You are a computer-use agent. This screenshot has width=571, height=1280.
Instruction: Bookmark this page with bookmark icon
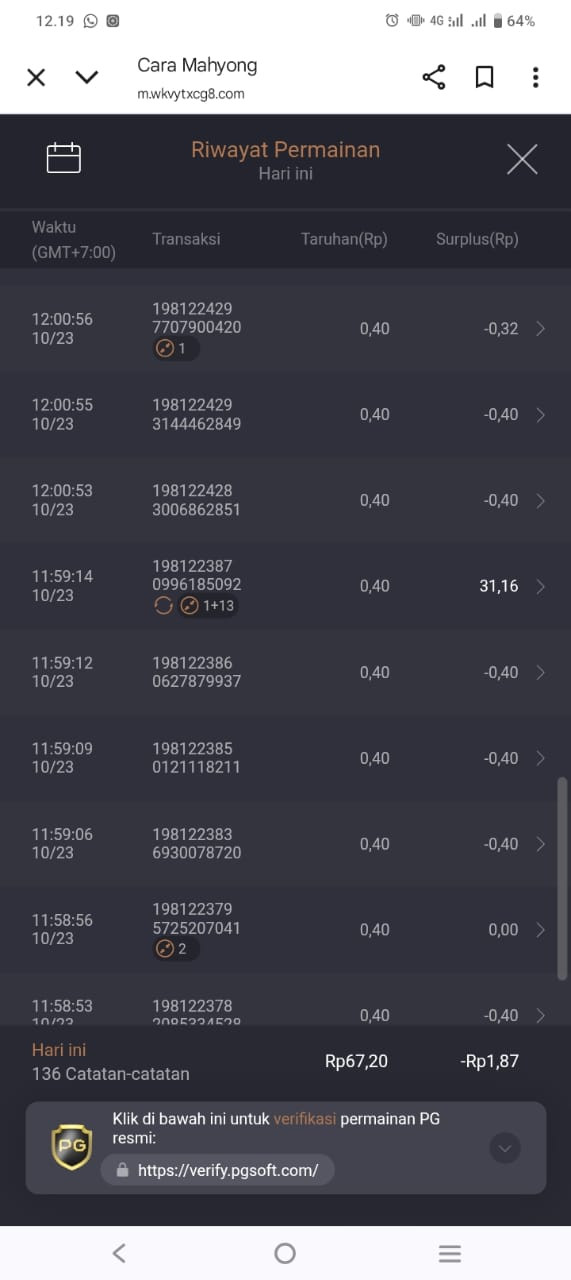point(485,77)
